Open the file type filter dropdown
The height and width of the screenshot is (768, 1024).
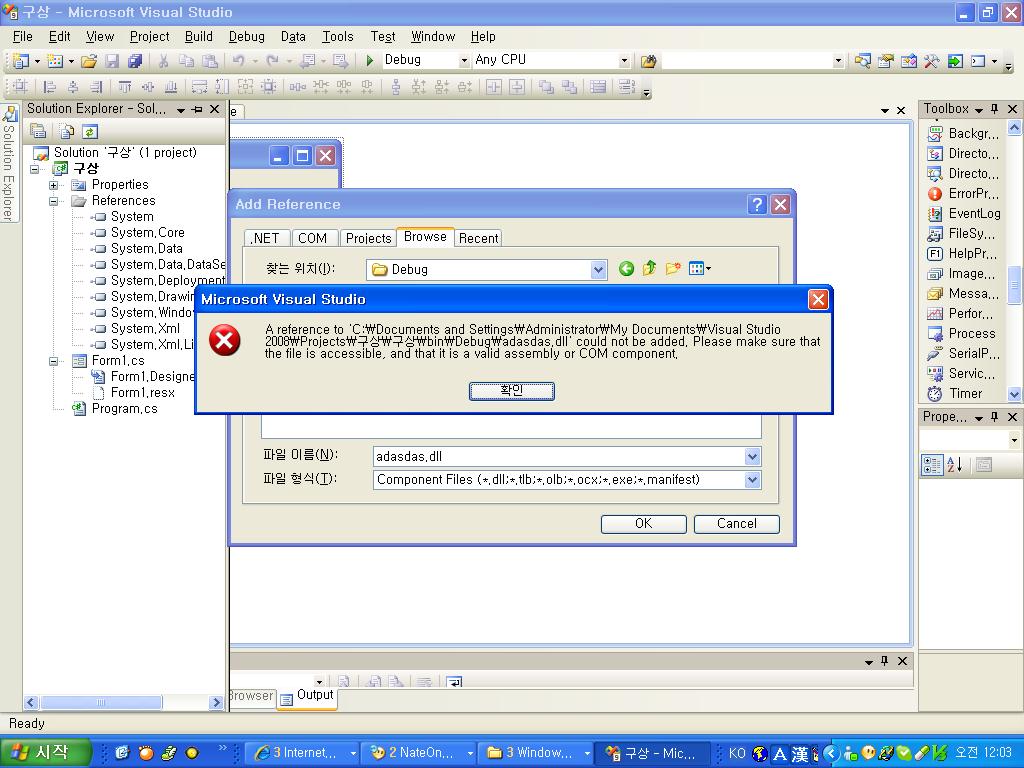pyautogui.click(x=752, y=479)
